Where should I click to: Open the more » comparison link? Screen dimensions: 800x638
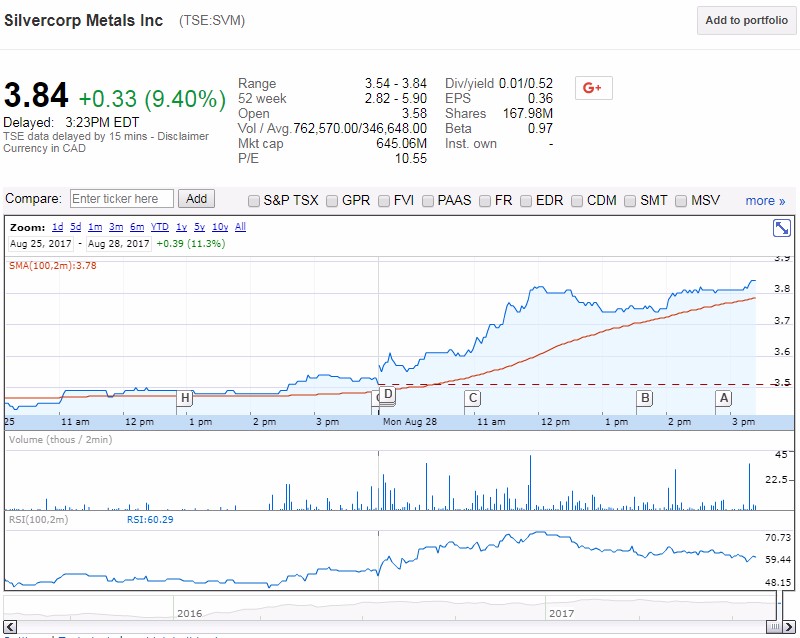(765, 201)
